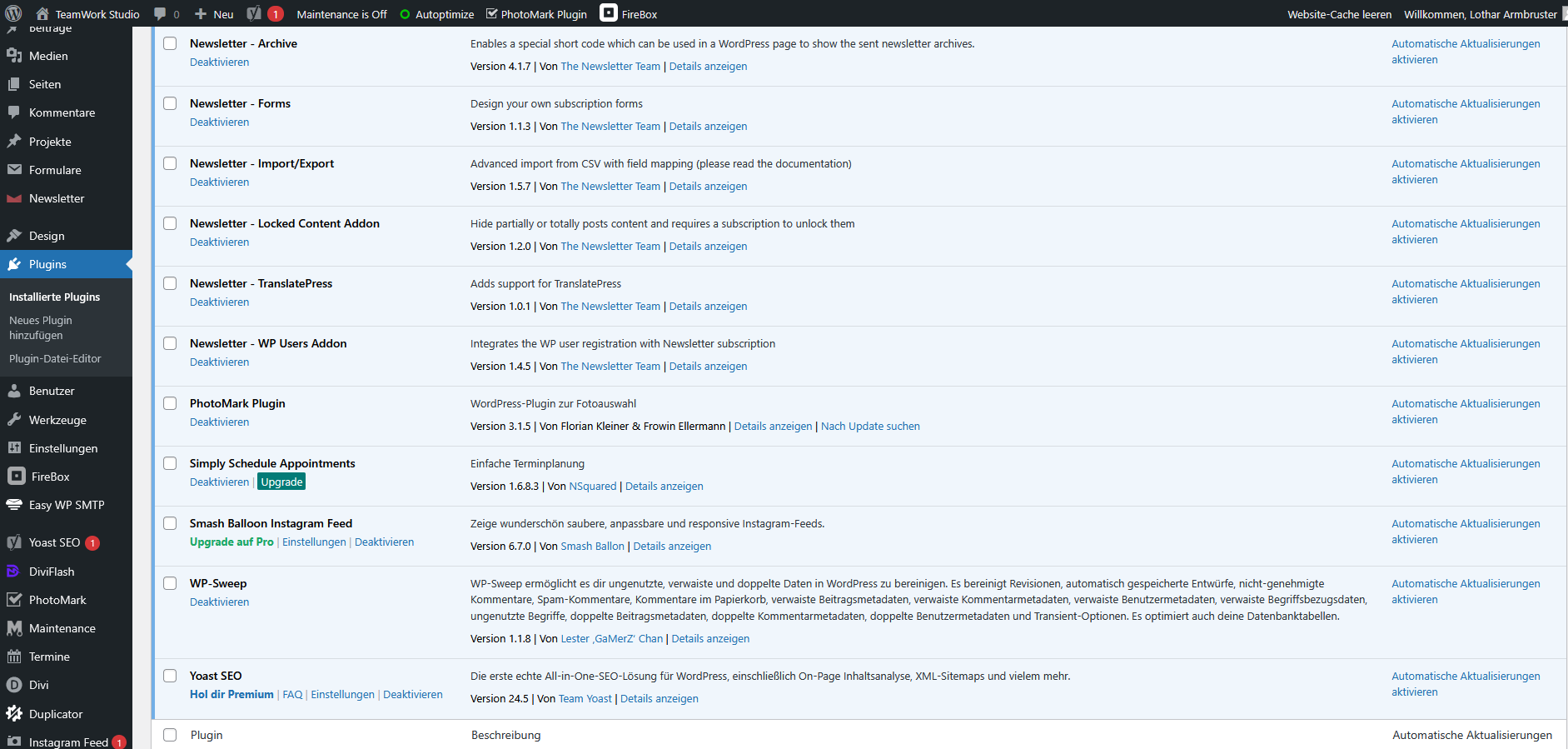Click Upgrade auf Pro link

231,542
